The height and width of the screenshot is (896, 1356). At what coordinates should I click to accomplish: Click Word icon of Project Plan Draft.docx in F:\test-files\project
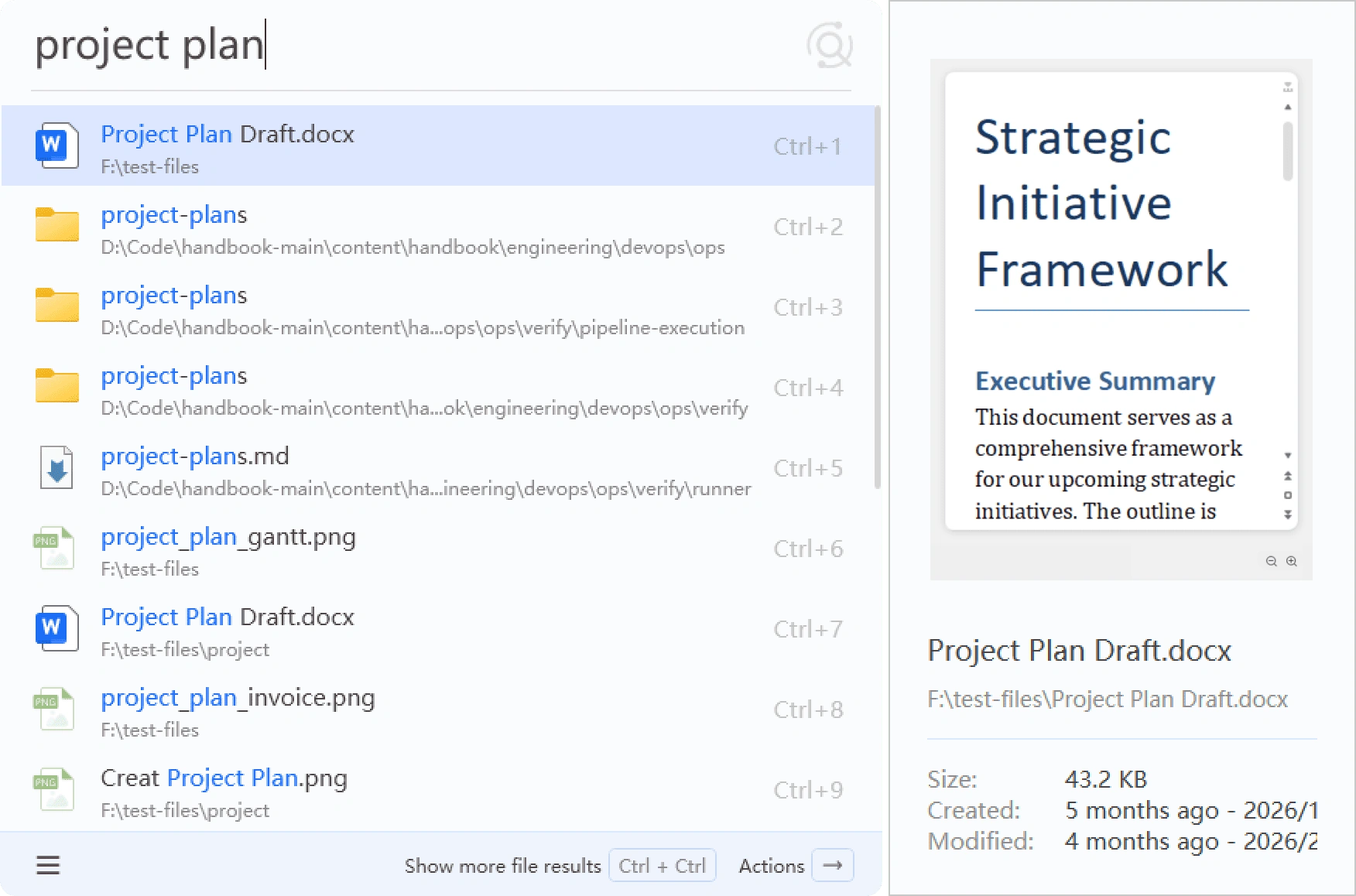tap(56, 628)
